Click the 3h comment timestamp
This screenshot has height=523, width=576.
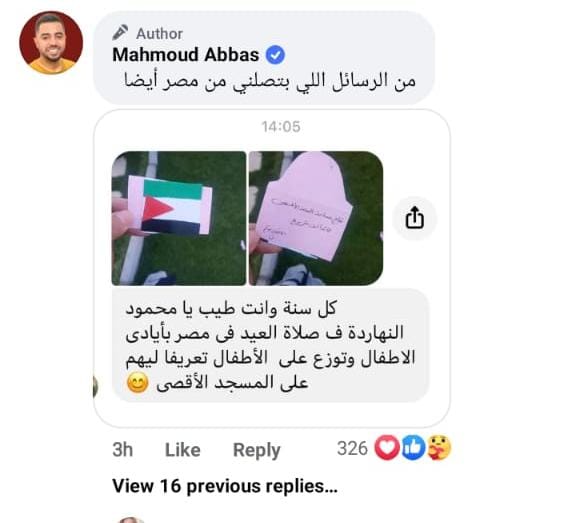click(123, 450)
